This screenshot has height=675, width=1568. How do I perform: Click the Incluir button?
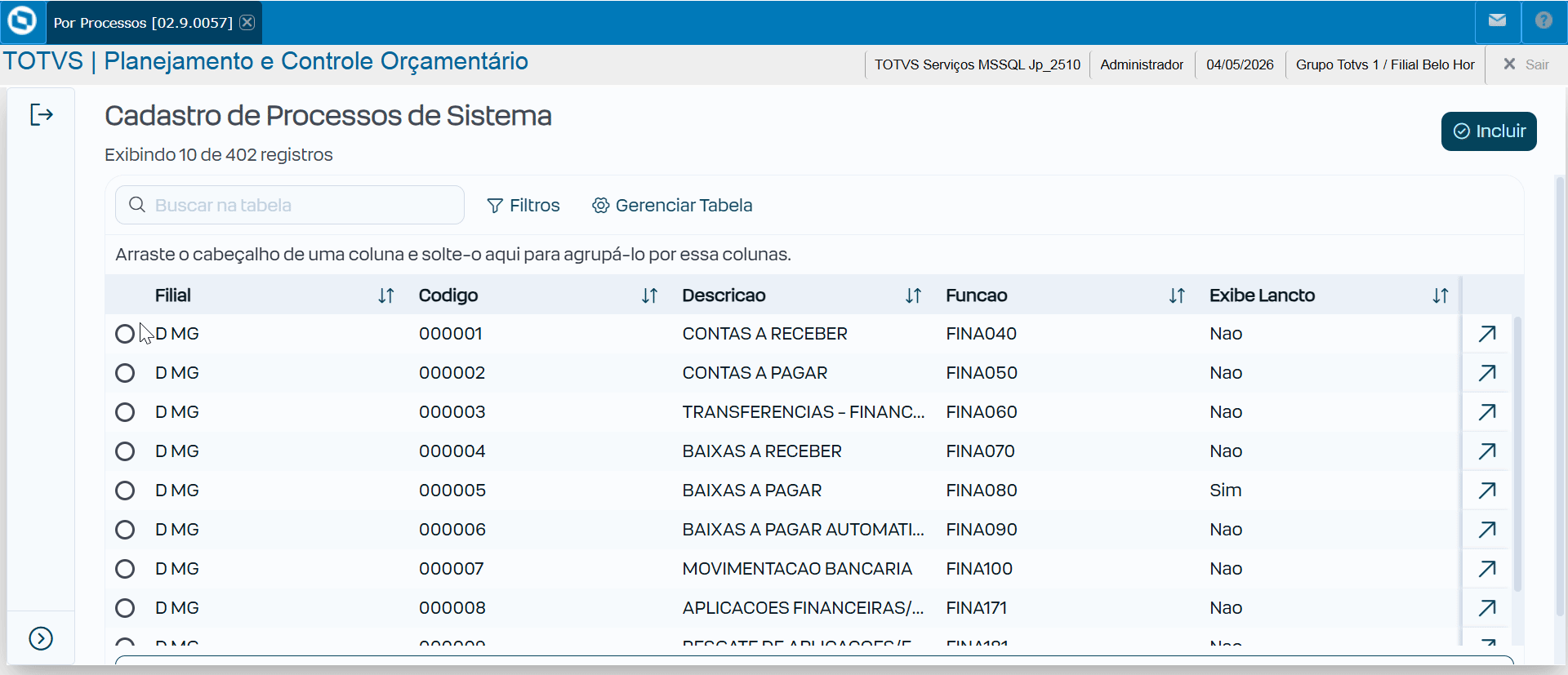pyautogui.click(x=1489, y=131)
